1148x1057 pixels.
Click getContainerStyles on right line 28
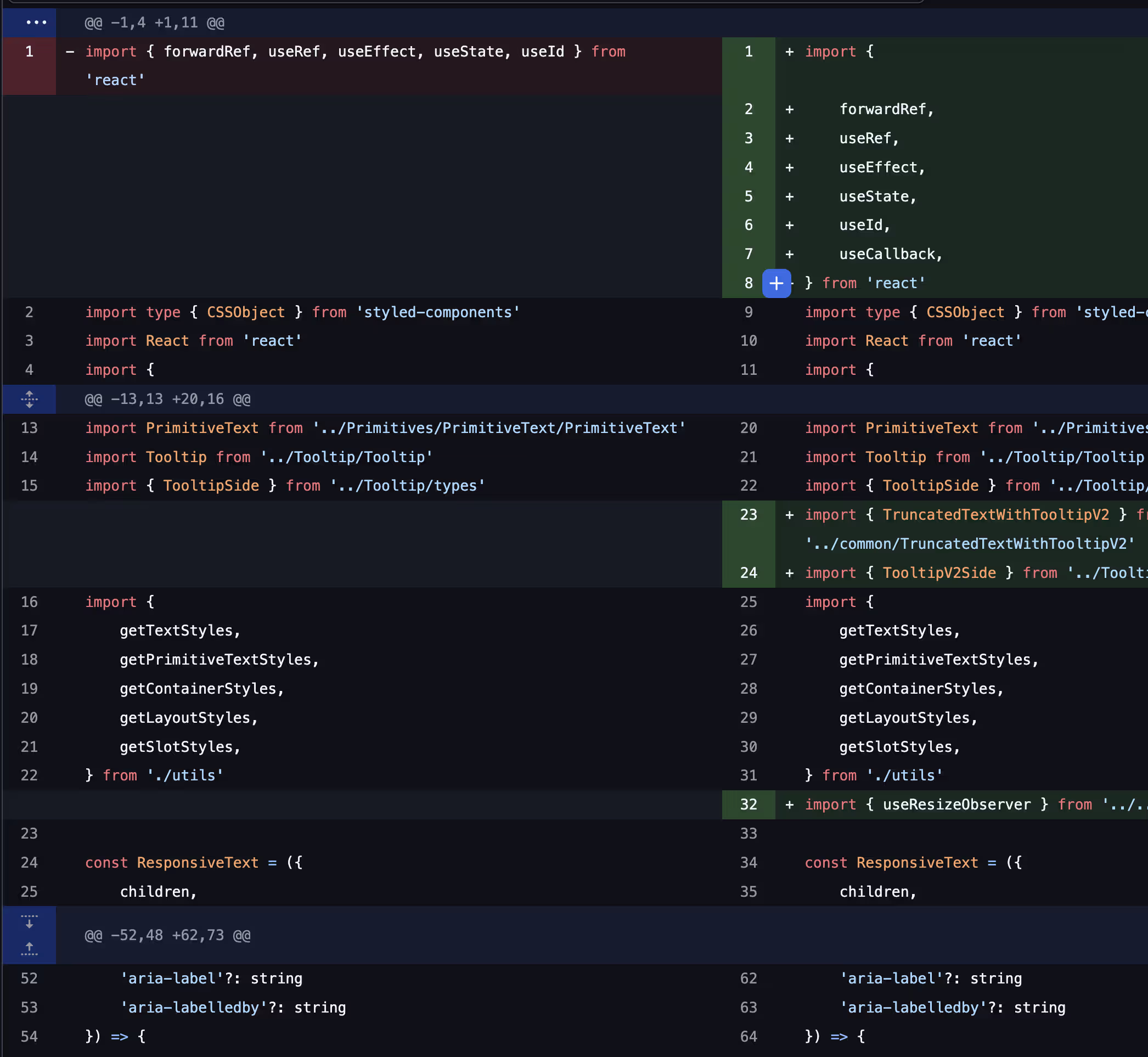click(918, 689)
